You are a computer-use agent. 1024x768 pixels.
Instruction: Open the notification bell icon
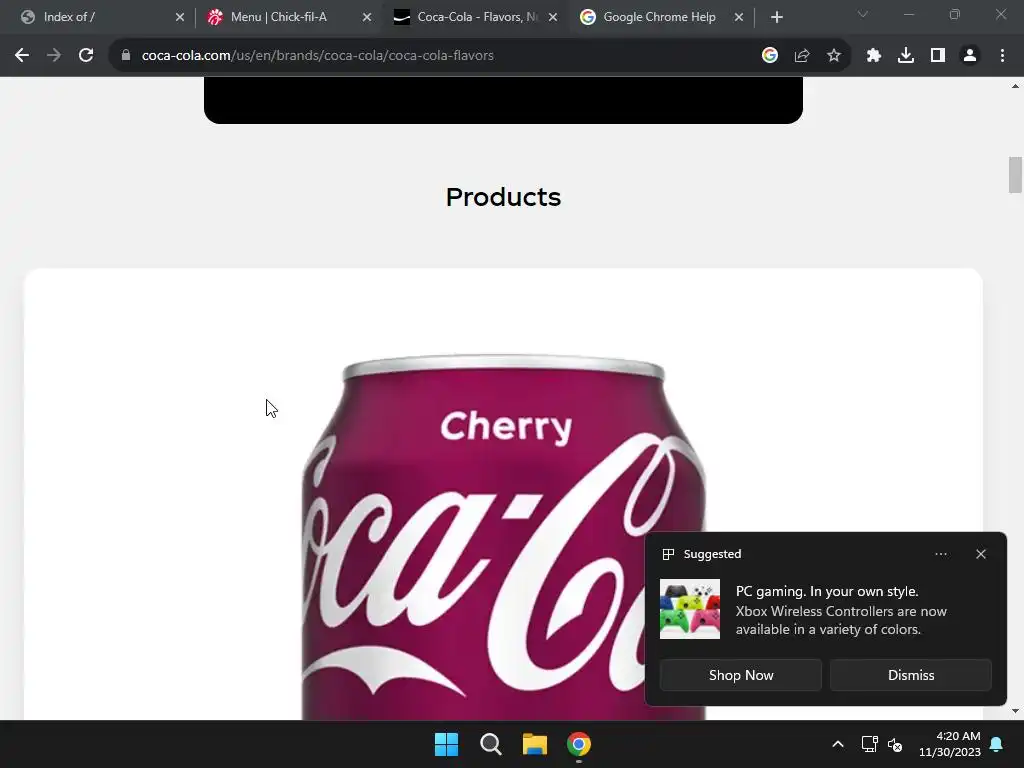click(x=997, y=744)
